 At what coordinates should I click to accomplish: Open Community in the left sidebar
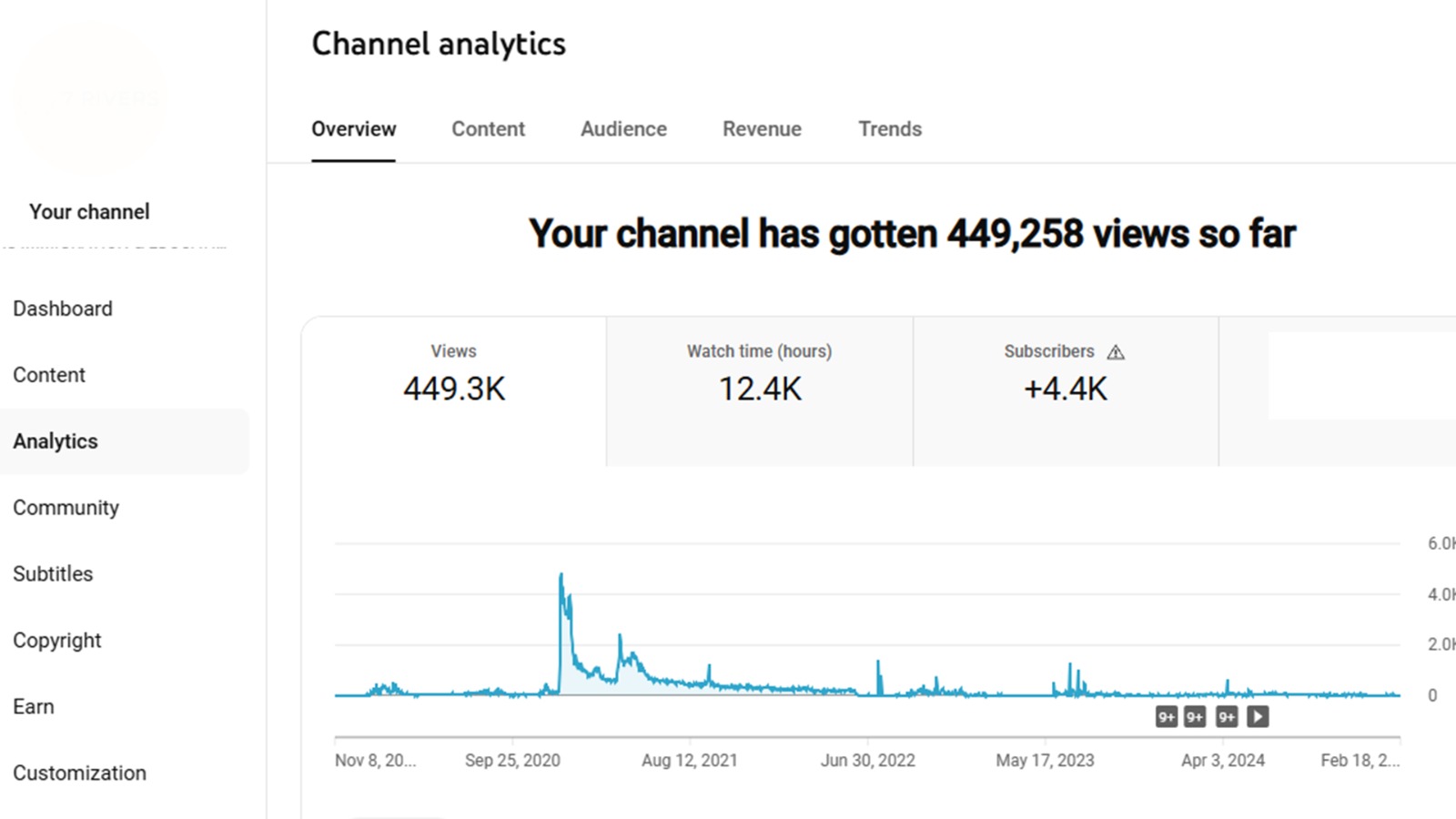[66, 508]
